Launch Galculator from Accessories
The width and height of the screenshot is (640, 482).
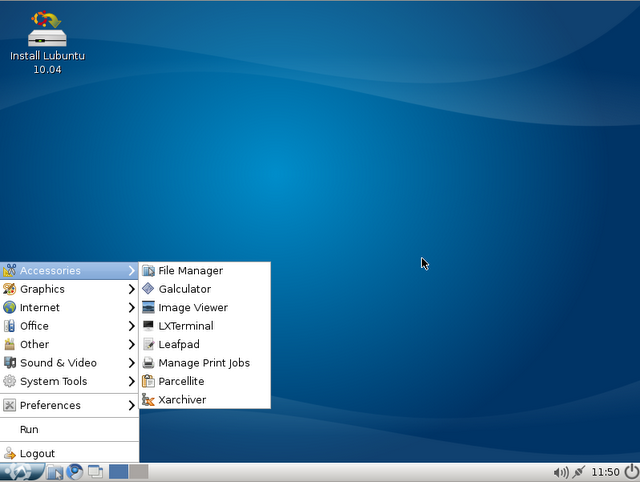204,289
